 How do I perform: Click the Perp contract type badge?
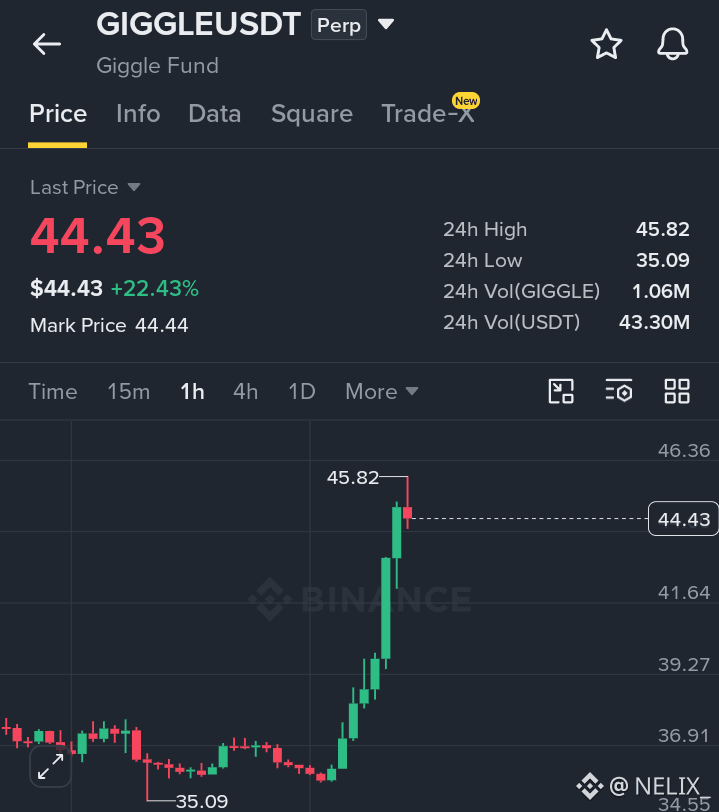[x=339, y=24]
